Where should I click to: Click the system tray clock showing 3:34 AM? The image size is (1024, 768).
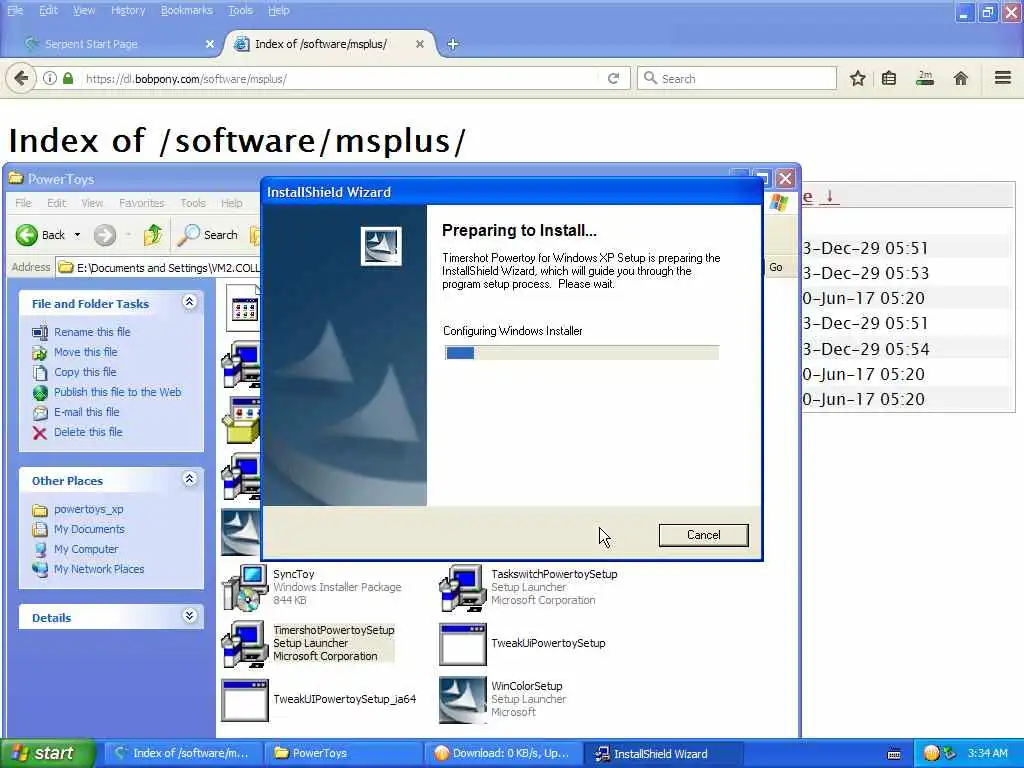point(987,754)
